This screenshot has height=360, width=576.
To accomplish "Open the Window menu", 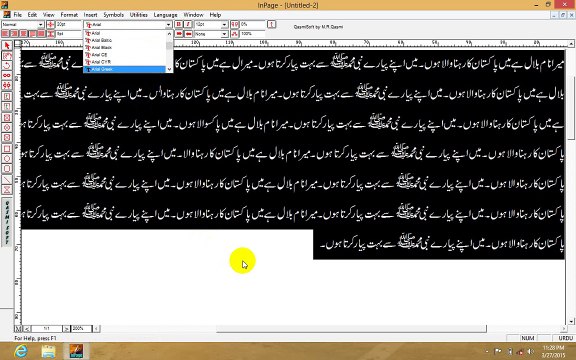I will pyautogui.click(x=193, y=15).
